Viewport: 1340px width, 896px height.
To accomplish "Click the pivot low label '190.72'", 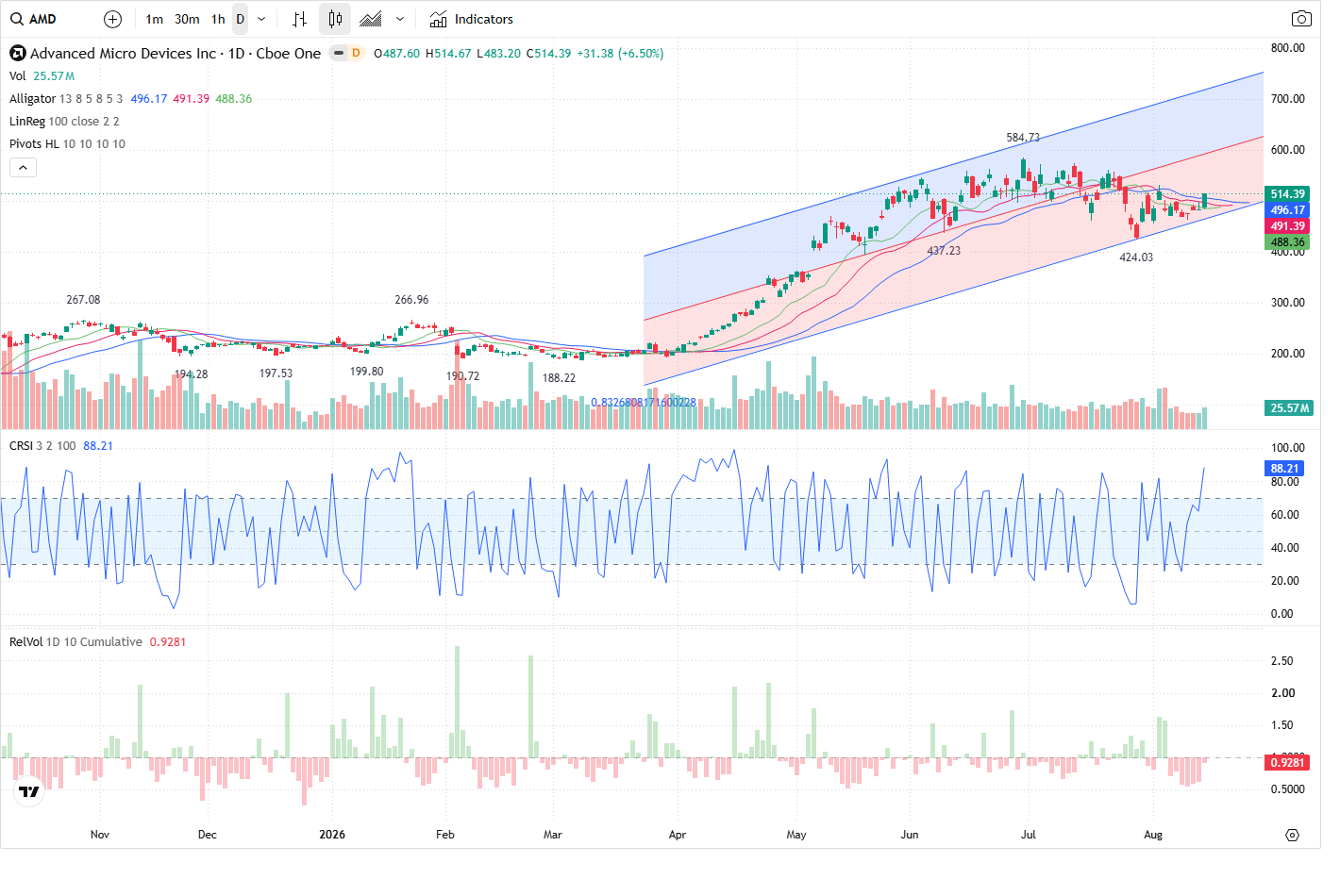I will (x=462, y=376).
